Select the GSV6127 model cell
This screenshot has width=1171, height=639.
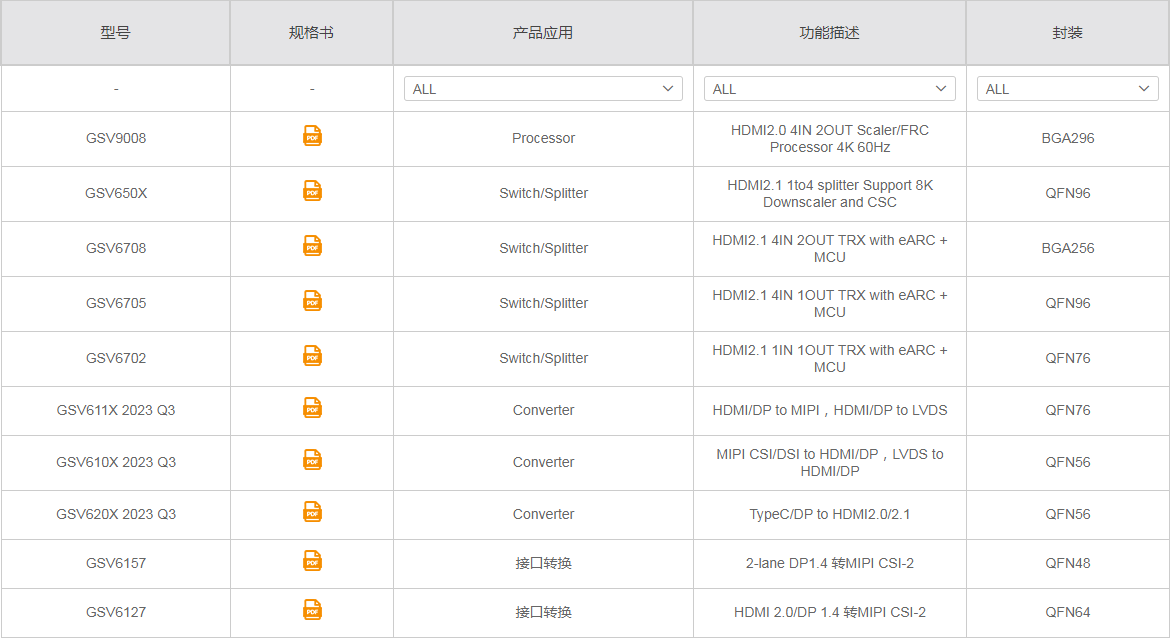116,613
